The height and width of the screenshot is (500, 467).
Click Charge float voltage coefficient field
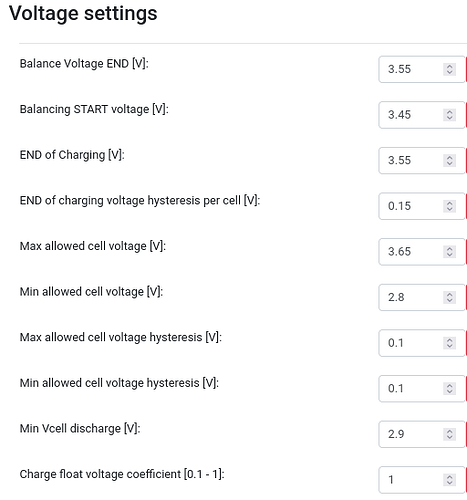[x=422, y=480]
